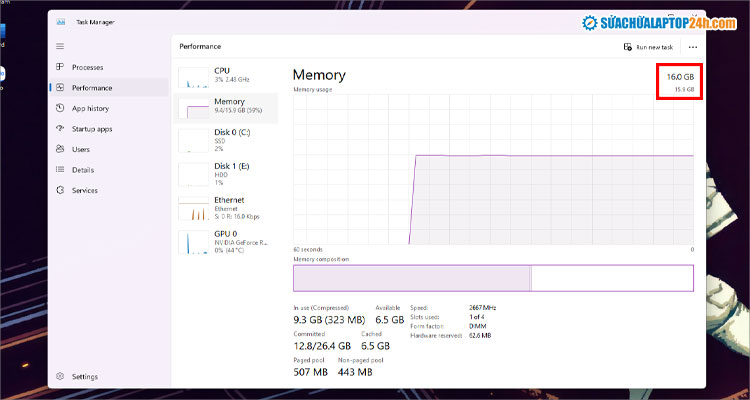This screenshot has width=750, height=400.
Task: Select the Memory entry in the performance list
Action: pos(193,106)
